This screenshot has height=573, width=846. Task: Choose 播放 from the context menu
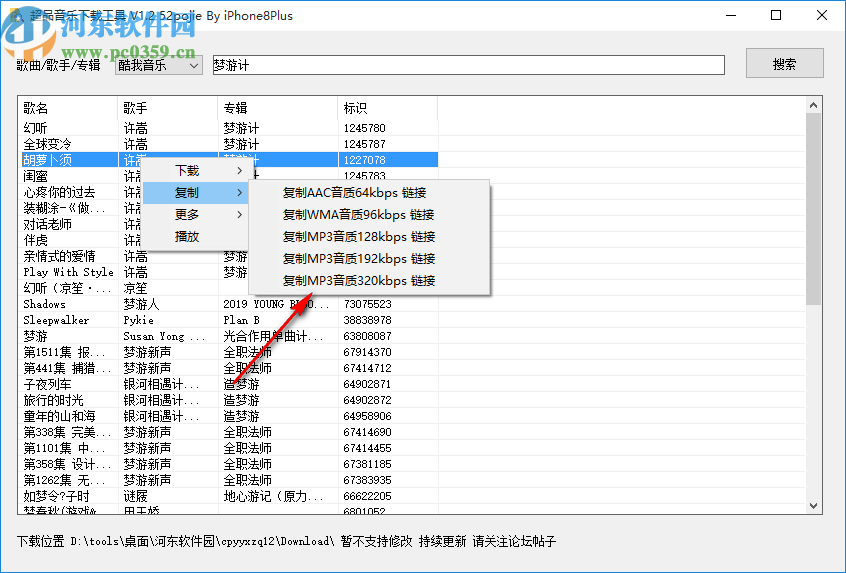click(x=195, y=236)
